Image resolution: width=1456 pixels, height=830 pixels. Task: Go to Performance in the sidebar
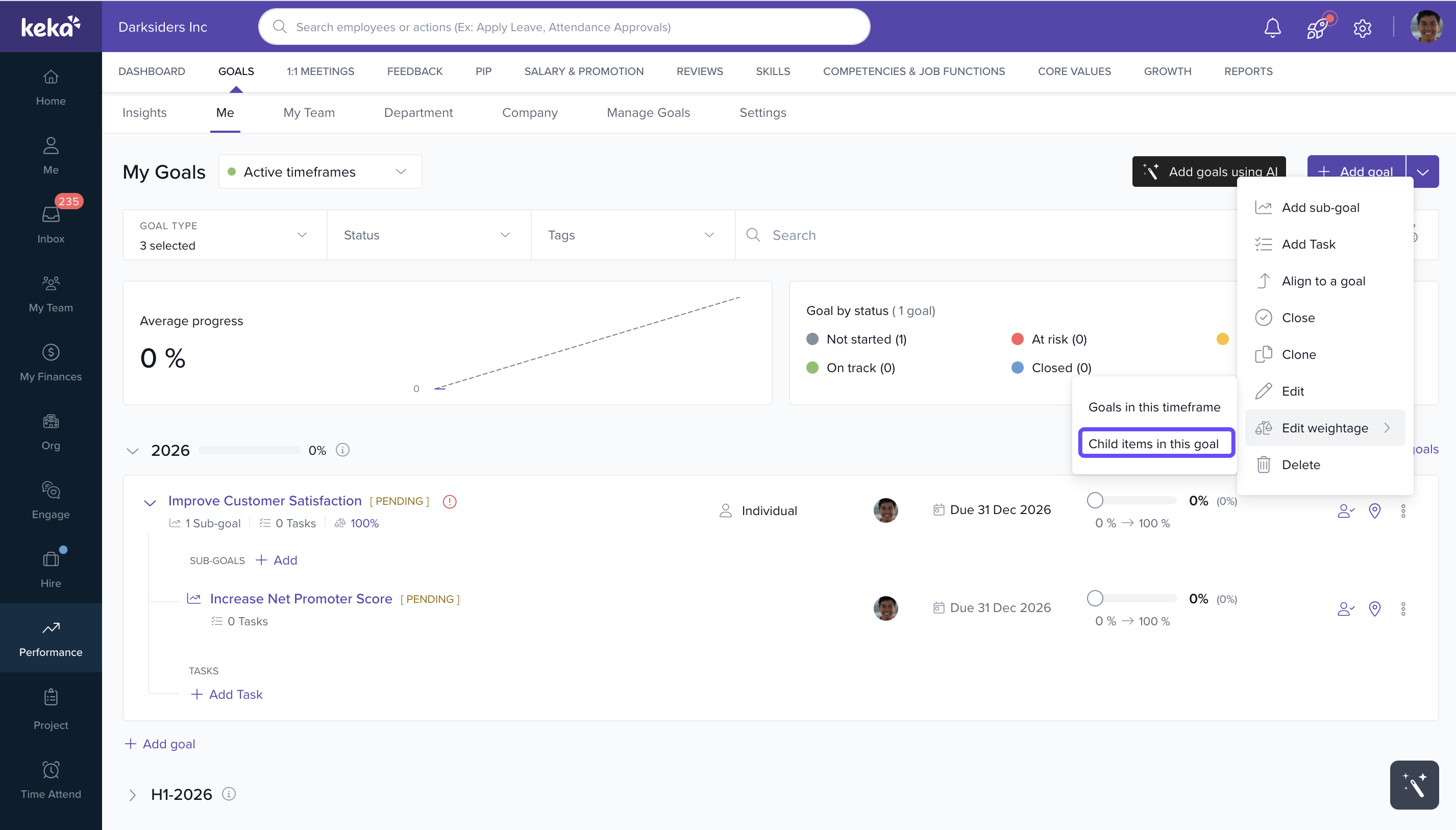pyautogui.click(x=51, y=638)
